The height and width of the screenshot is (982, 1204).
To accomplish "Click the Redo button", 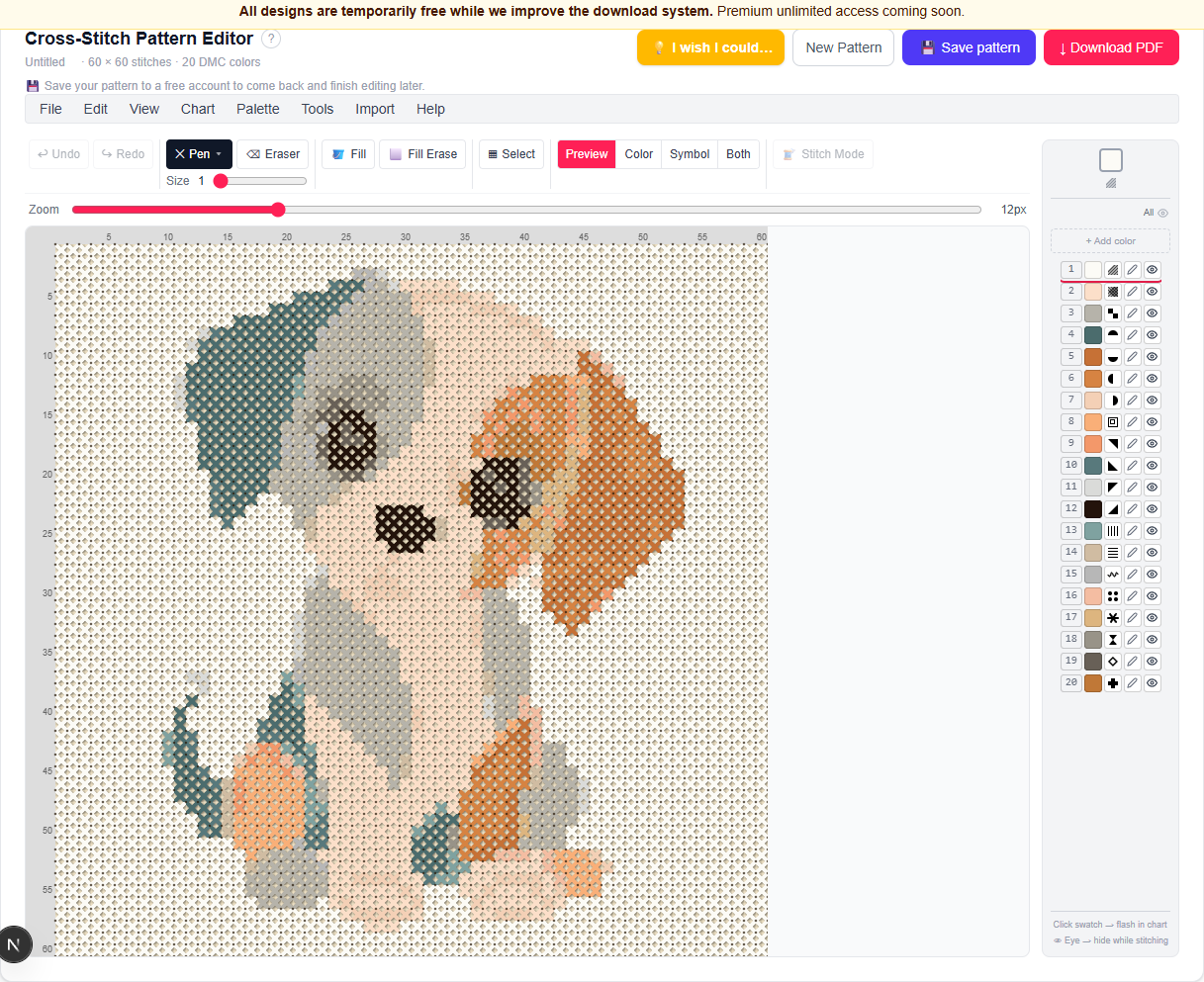I will [123, 154].
